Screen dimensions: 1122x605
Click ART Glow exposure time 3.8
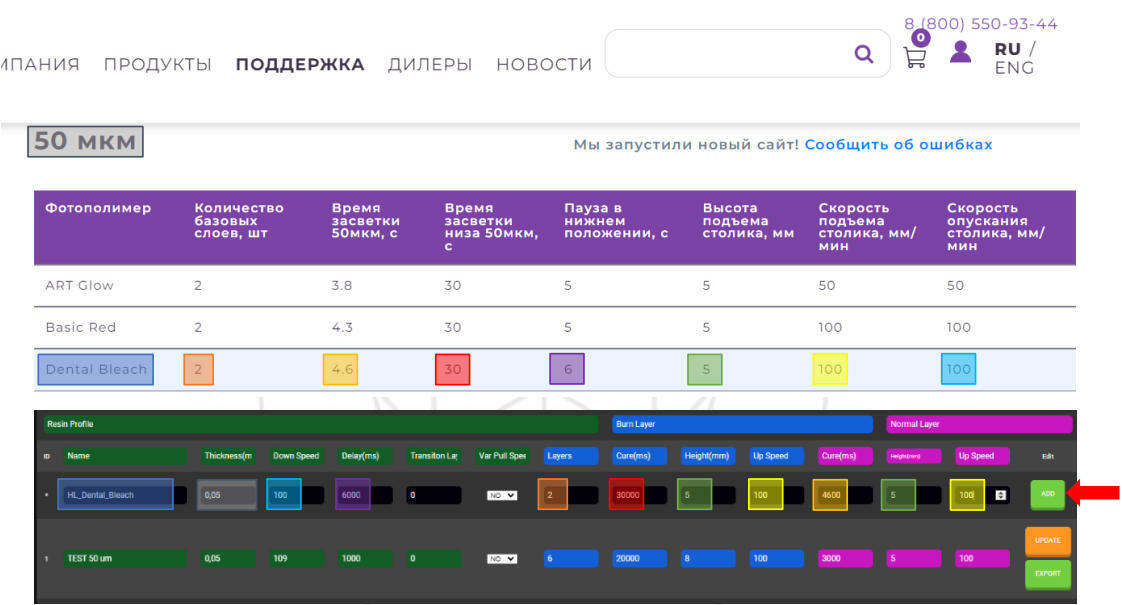point(342,286)
